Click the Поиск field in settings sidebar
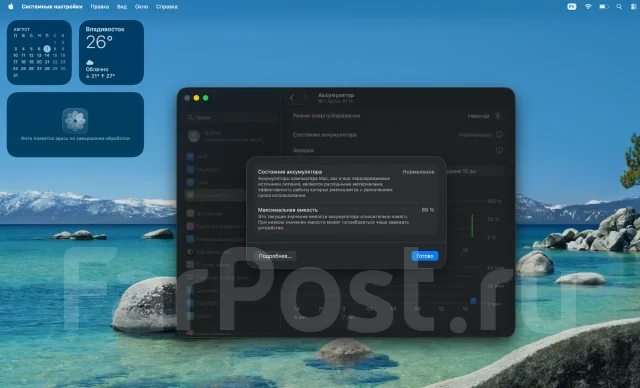This screenshot has width=640, height=388. tap(231, 118)
